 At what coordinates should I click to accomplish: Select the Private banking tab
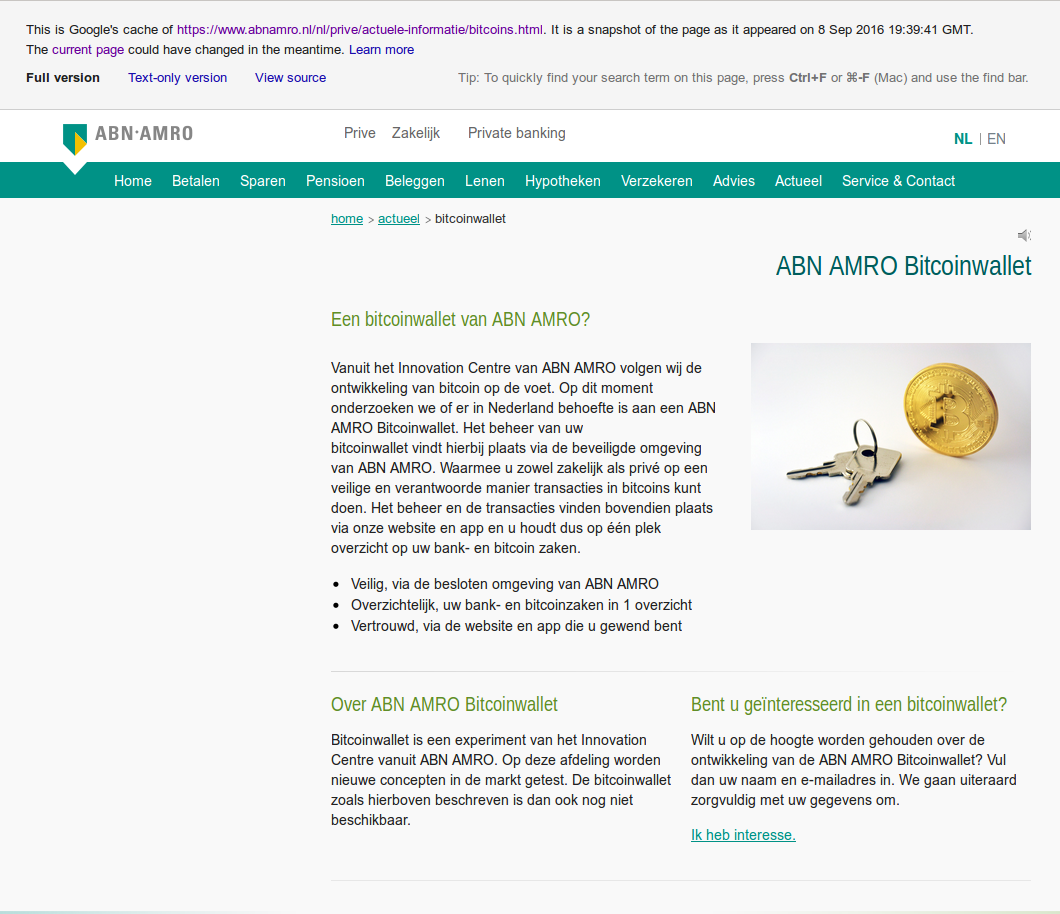[516, 133]
